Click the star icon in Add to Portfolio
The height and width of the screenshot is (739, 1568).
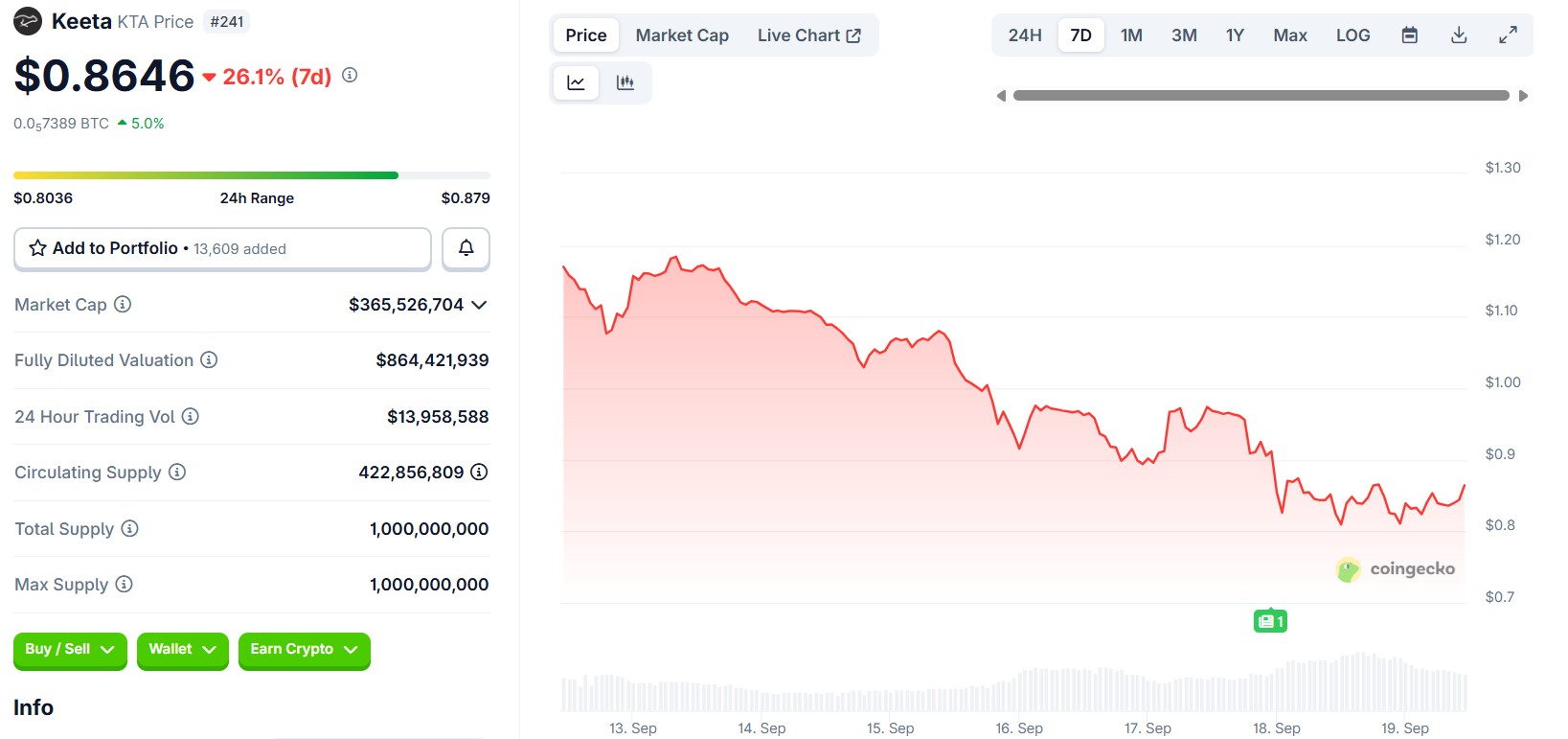click(x=37, y=247)
